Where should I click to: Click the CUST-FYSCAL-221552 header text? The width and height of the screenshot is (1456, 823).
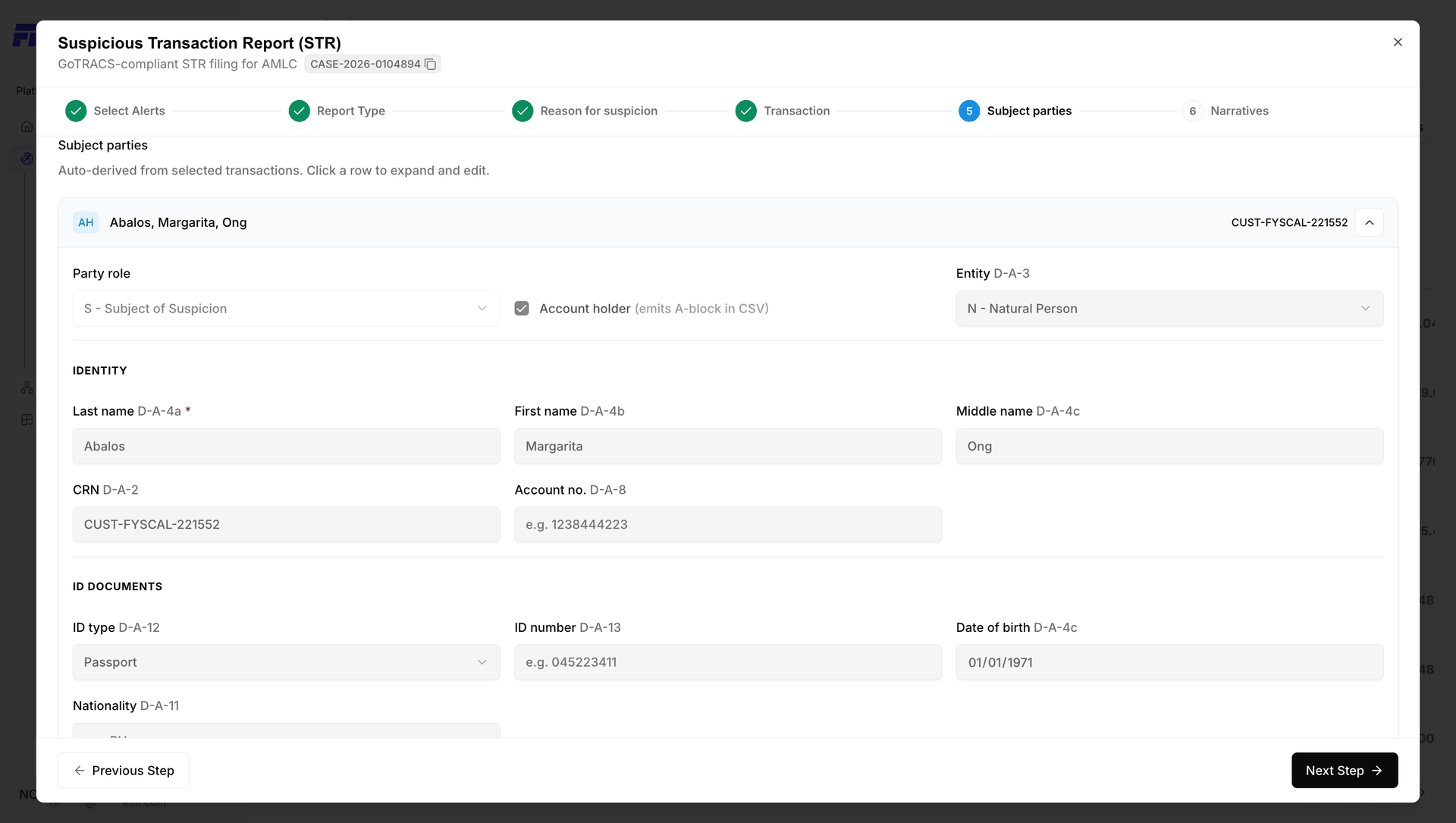click(1289, 222)
